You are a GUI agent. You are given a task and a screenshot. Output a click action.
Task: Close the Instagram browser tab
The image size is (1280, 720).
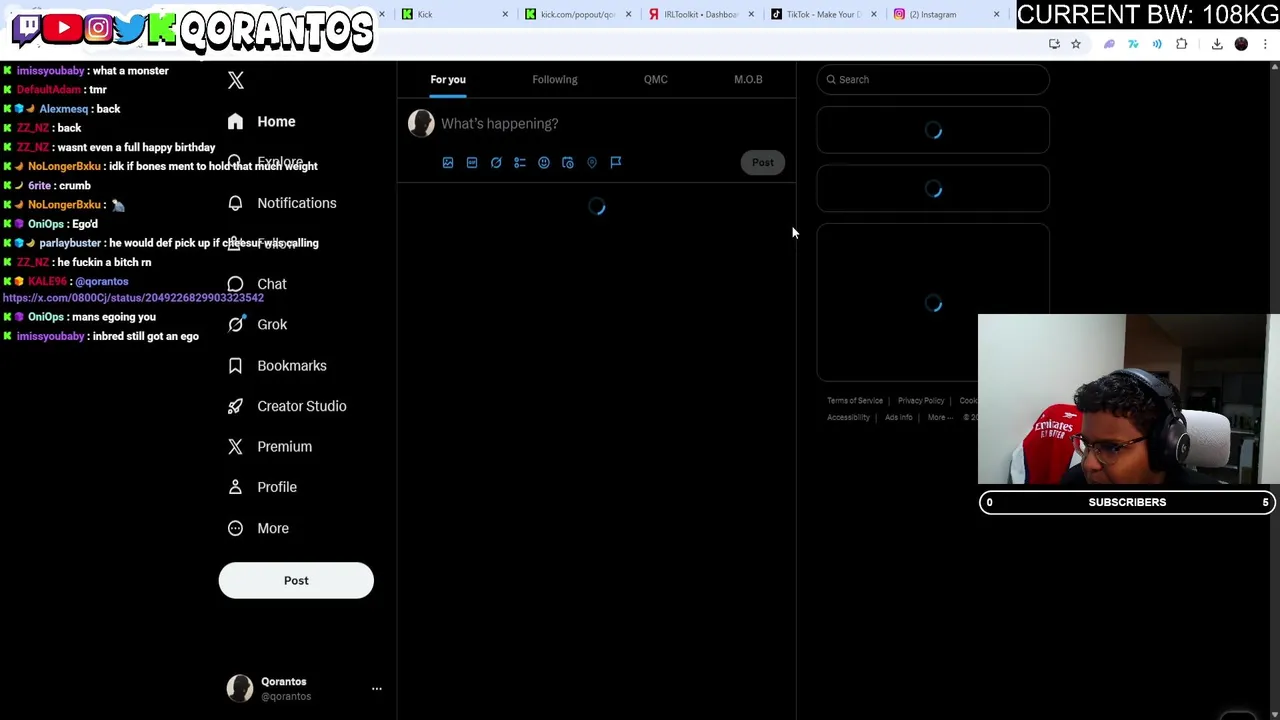(996, 14)
